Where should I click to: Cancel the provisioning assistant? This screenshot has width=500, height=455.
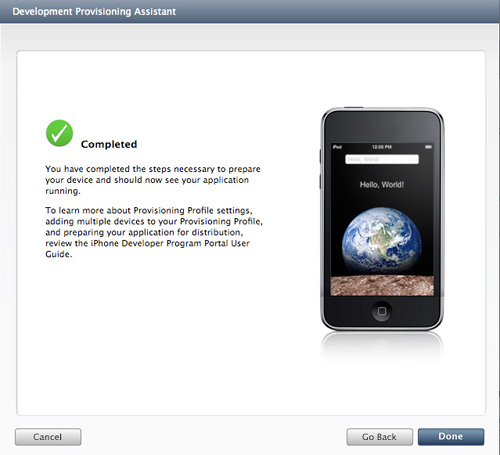[48, 437]
